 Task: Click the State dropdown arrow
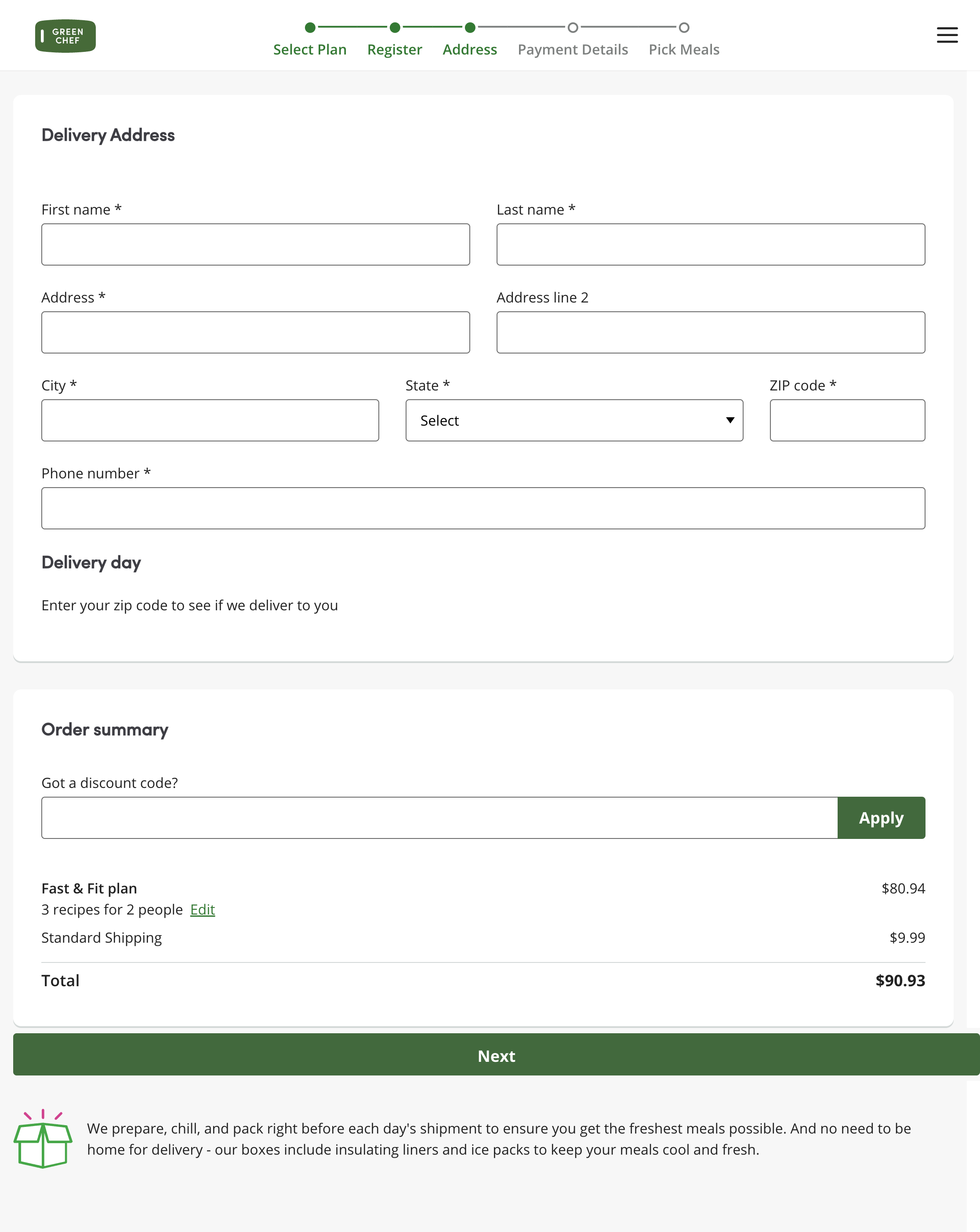coord(730,421)
